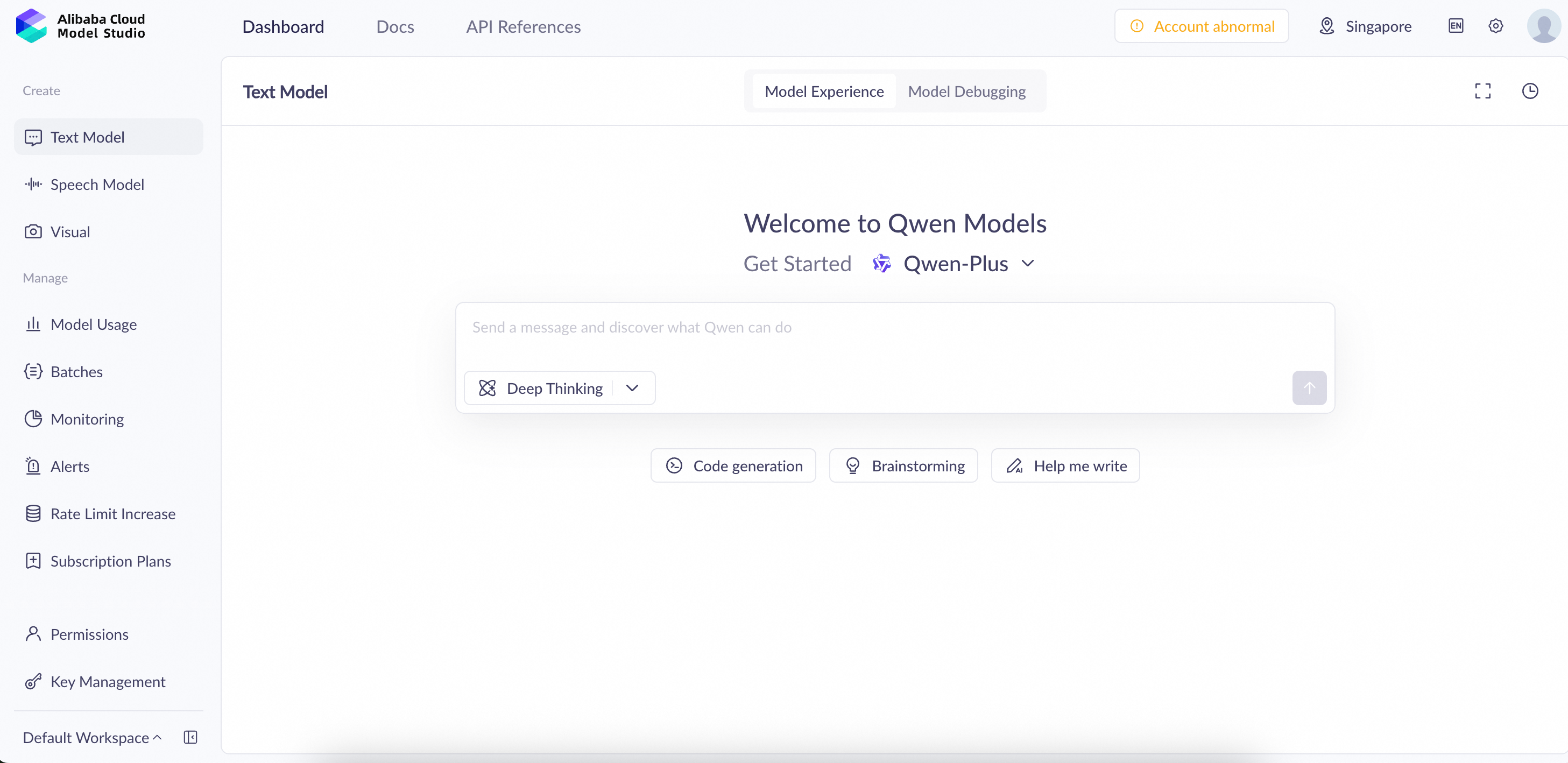Image resolution: width=1568 pixels, height=763 pixels.
Task: Switch language with the EN icon
Action: pyautogui.click(x=1456, y=26)
